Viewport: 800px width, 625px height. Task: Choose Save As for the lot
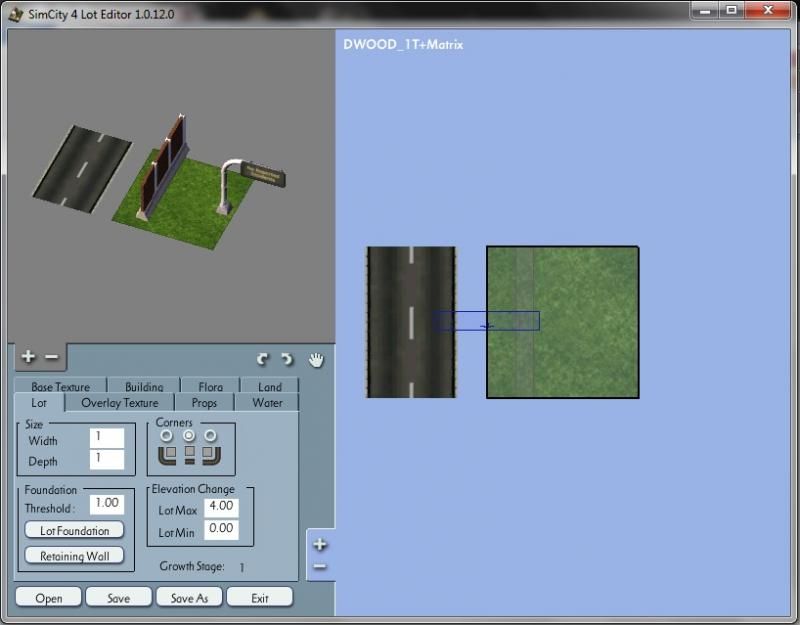(x=189, y=597)
